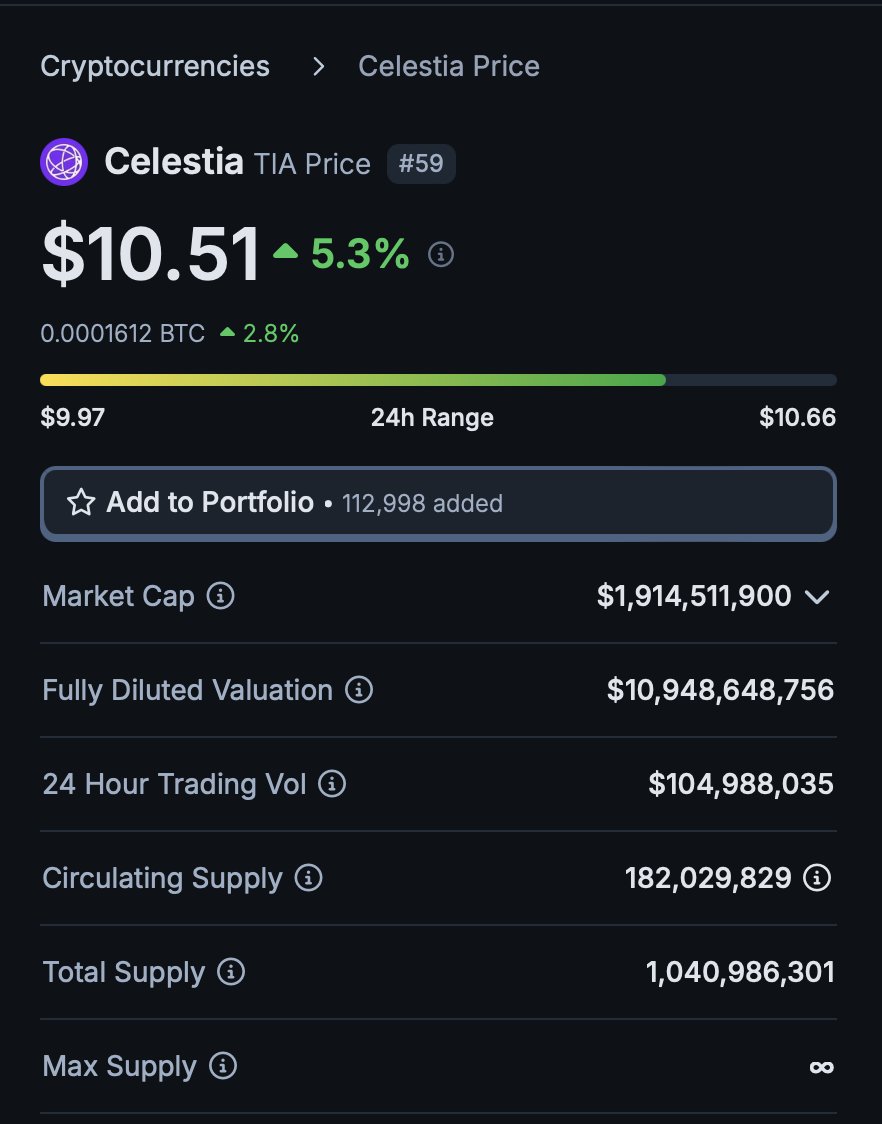882x1124 pixels.
Task: Click the Total Supply info icon
Action: click(x=230, y=972)
